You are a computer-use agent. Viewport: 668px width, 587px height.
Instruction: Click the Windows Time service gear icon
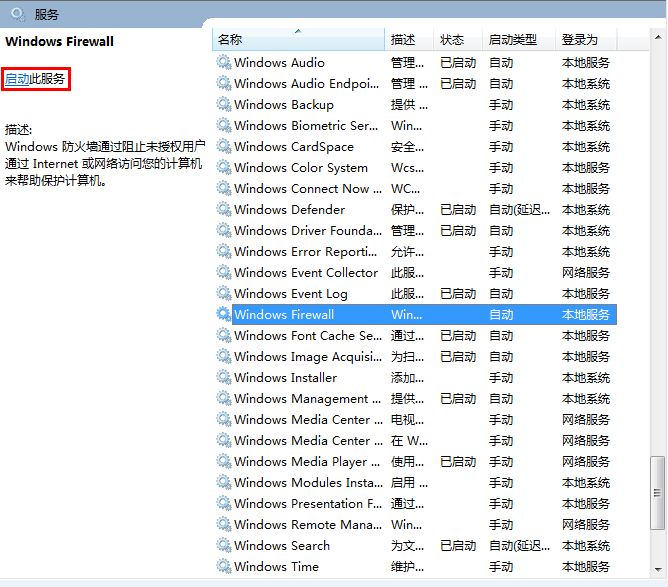point(223,566)
